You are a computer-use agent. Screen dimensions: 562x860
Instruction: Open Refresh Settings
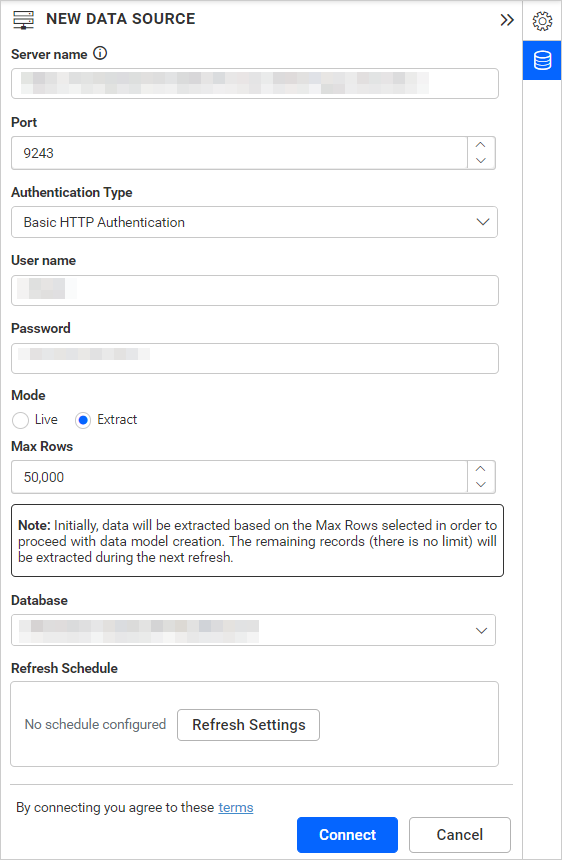248,725
